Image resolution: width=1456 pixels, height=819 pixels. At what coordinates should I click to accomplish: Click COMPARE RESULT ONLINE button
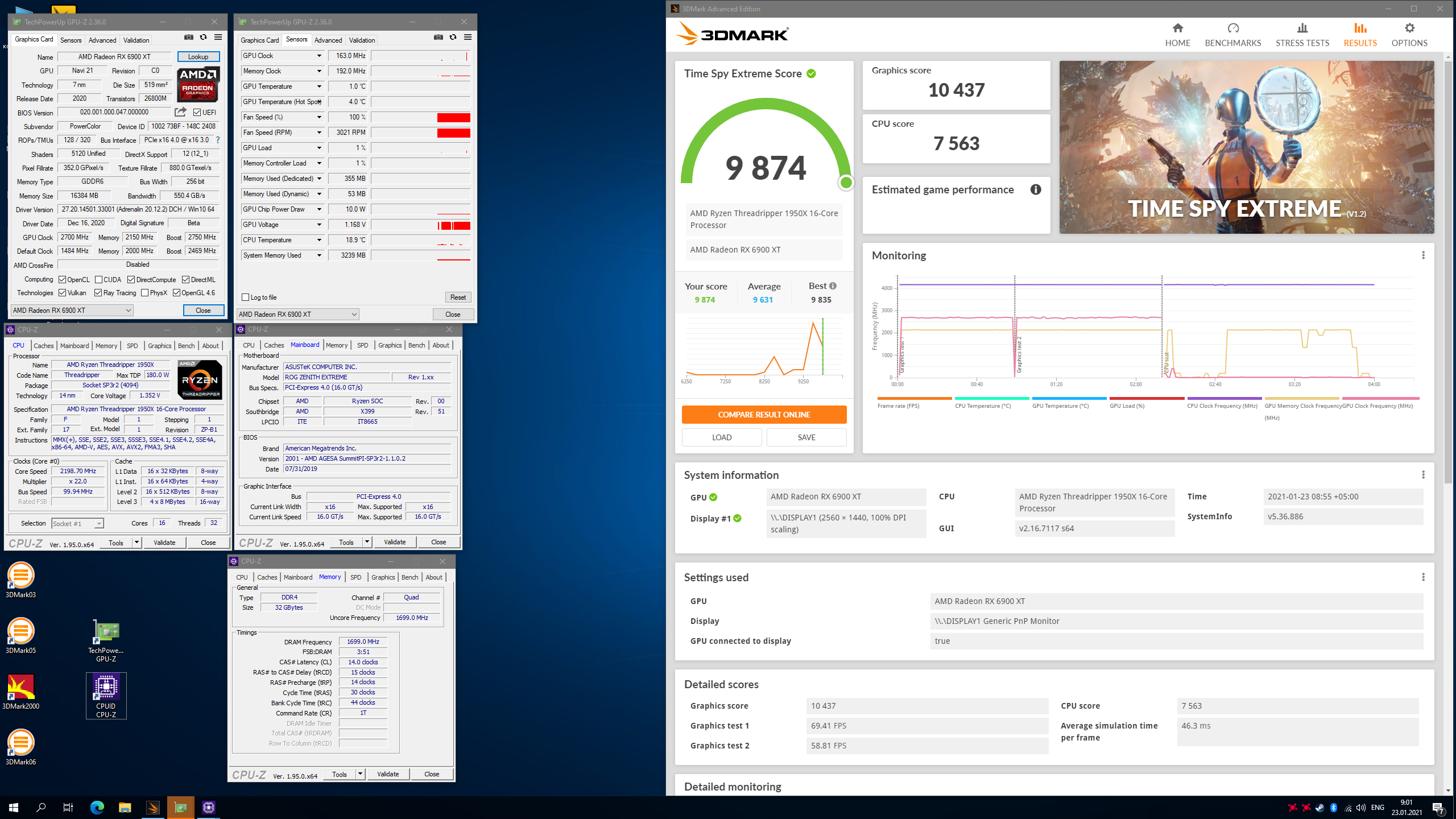pos(764,415)
